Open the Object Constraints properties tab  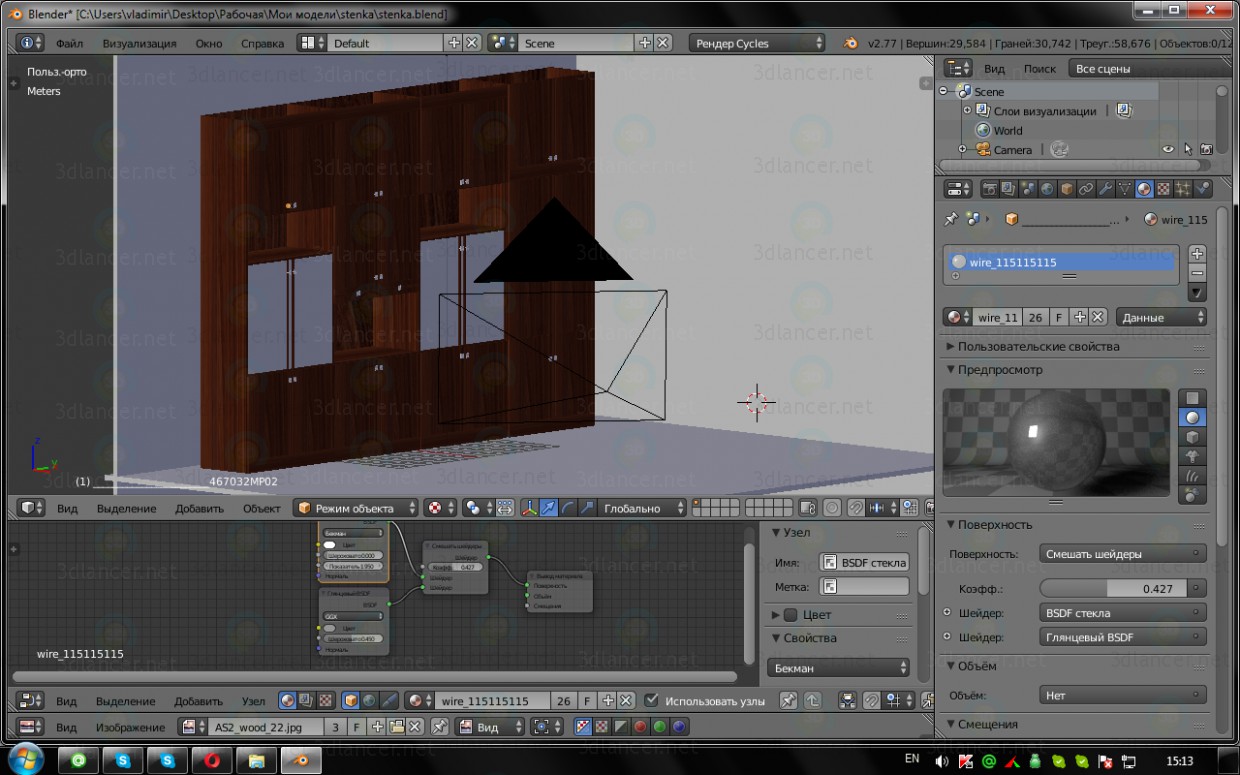pos(1086,189)
